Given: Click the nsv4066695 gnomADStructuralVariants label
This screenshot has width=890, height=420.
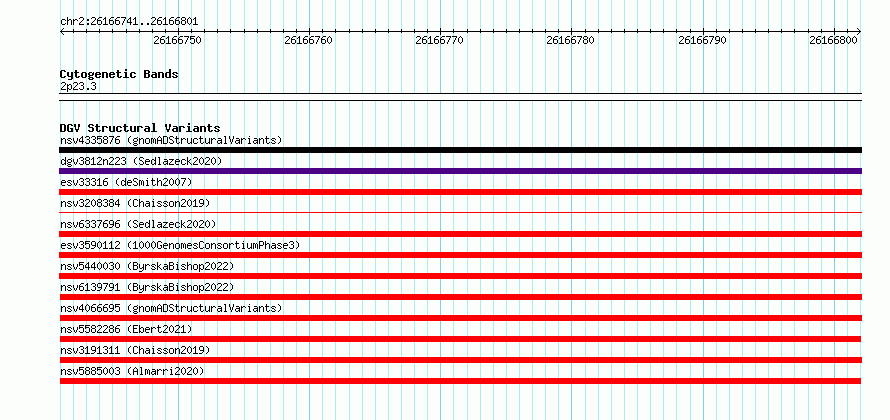Looking at the screenshot, I should coord(171,308).
